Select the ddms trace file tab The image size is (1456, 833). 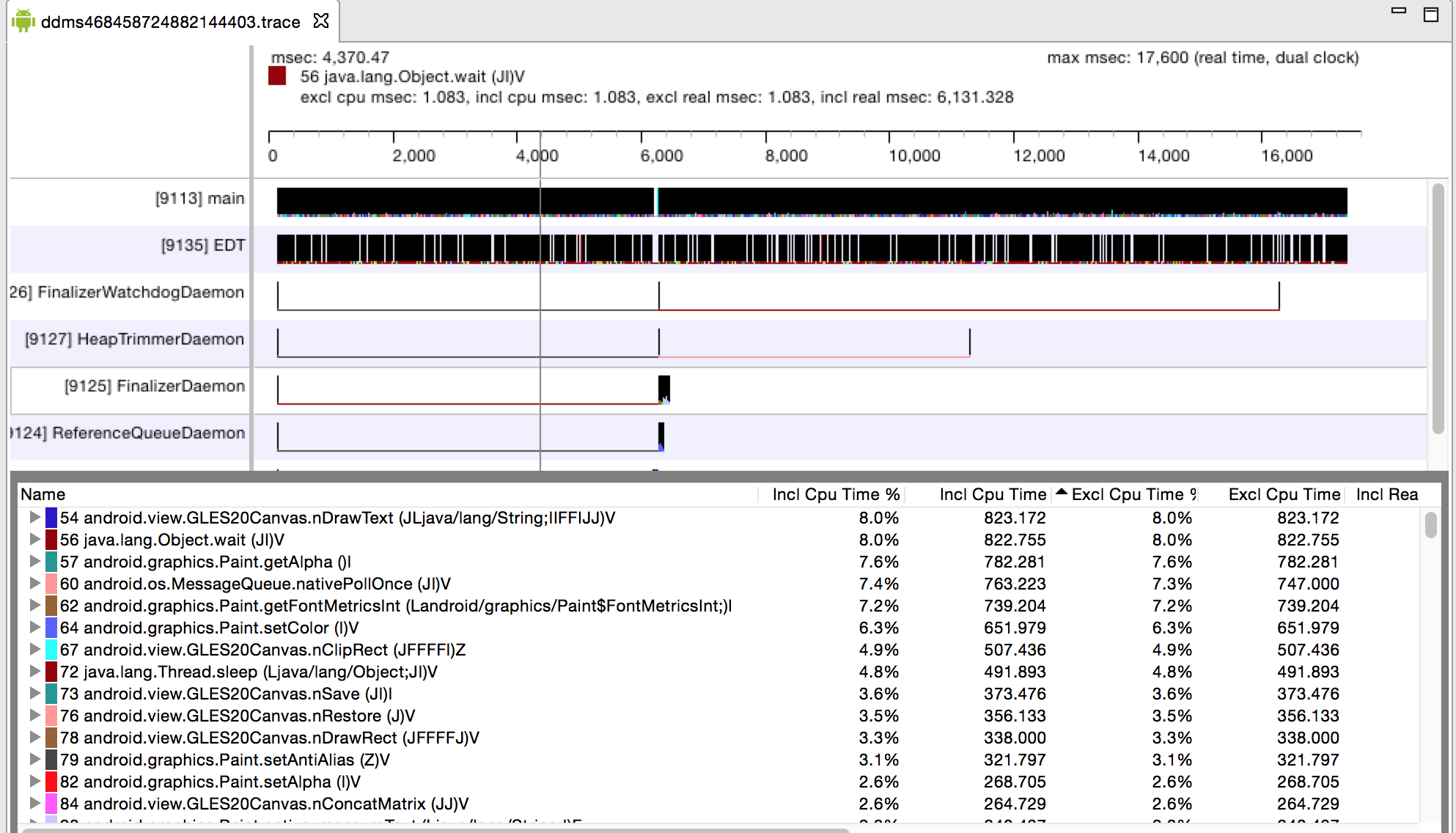point(170,22)
